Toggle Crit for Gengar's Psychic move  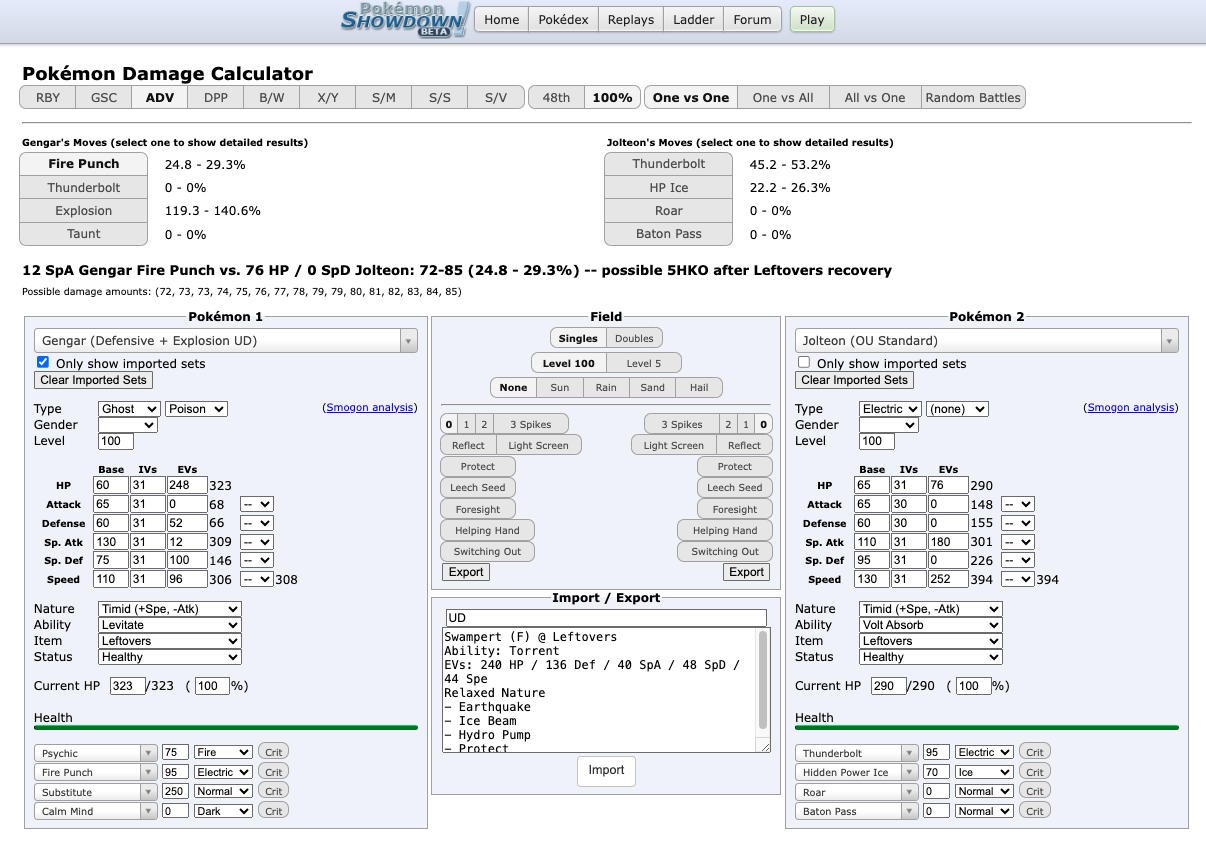pyautogui.click(x=273, y=752)
